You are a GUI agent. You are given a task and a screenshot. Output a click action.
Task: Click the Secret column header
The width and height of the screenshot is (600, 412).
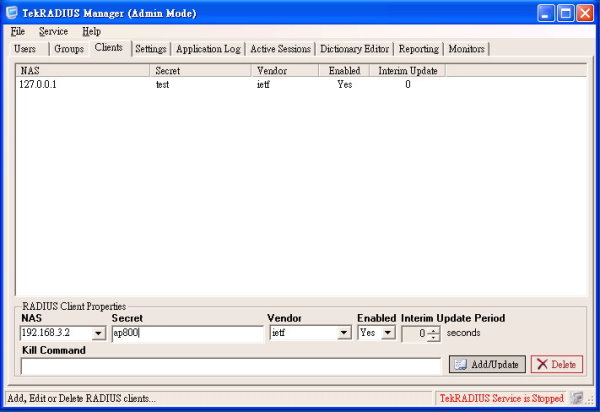click(x=201, y=70)
